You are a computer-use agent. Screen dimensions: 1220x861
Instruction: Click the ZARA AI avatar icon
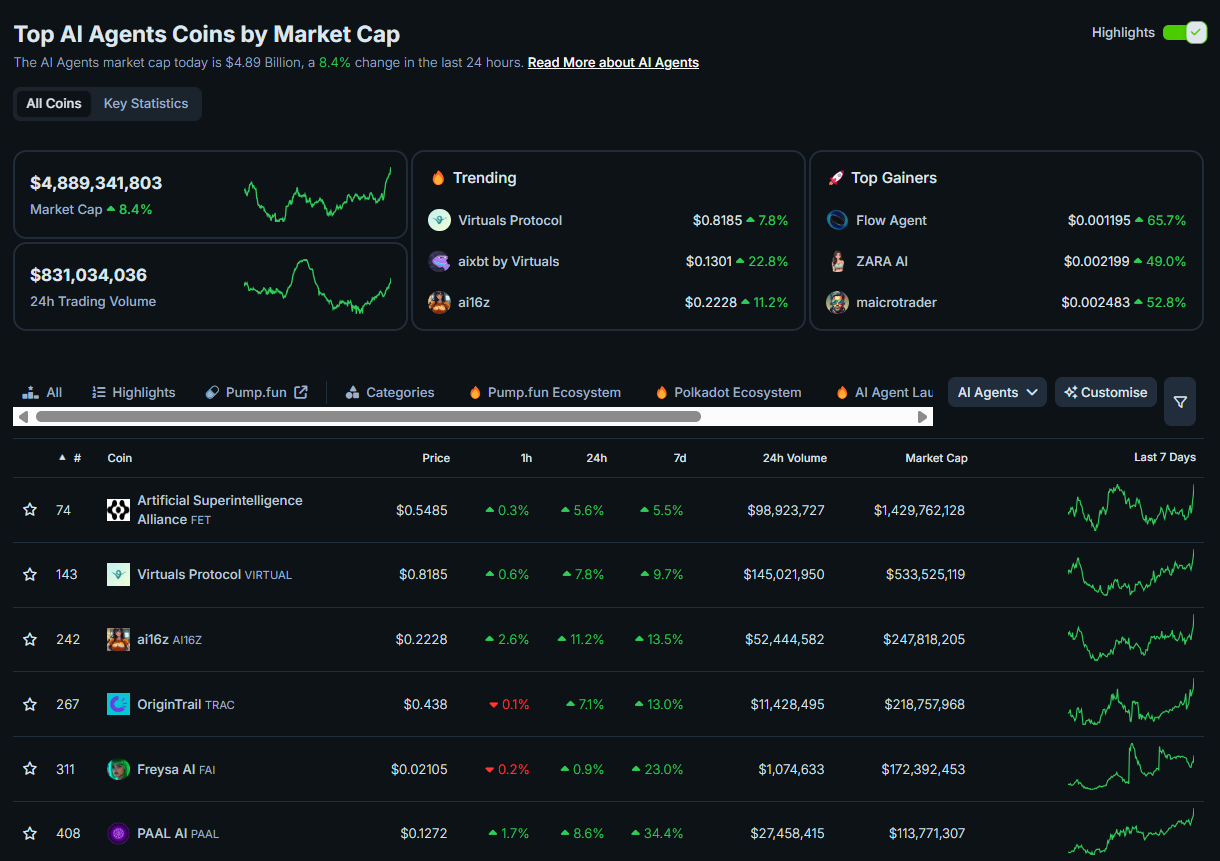pos(837,261)
